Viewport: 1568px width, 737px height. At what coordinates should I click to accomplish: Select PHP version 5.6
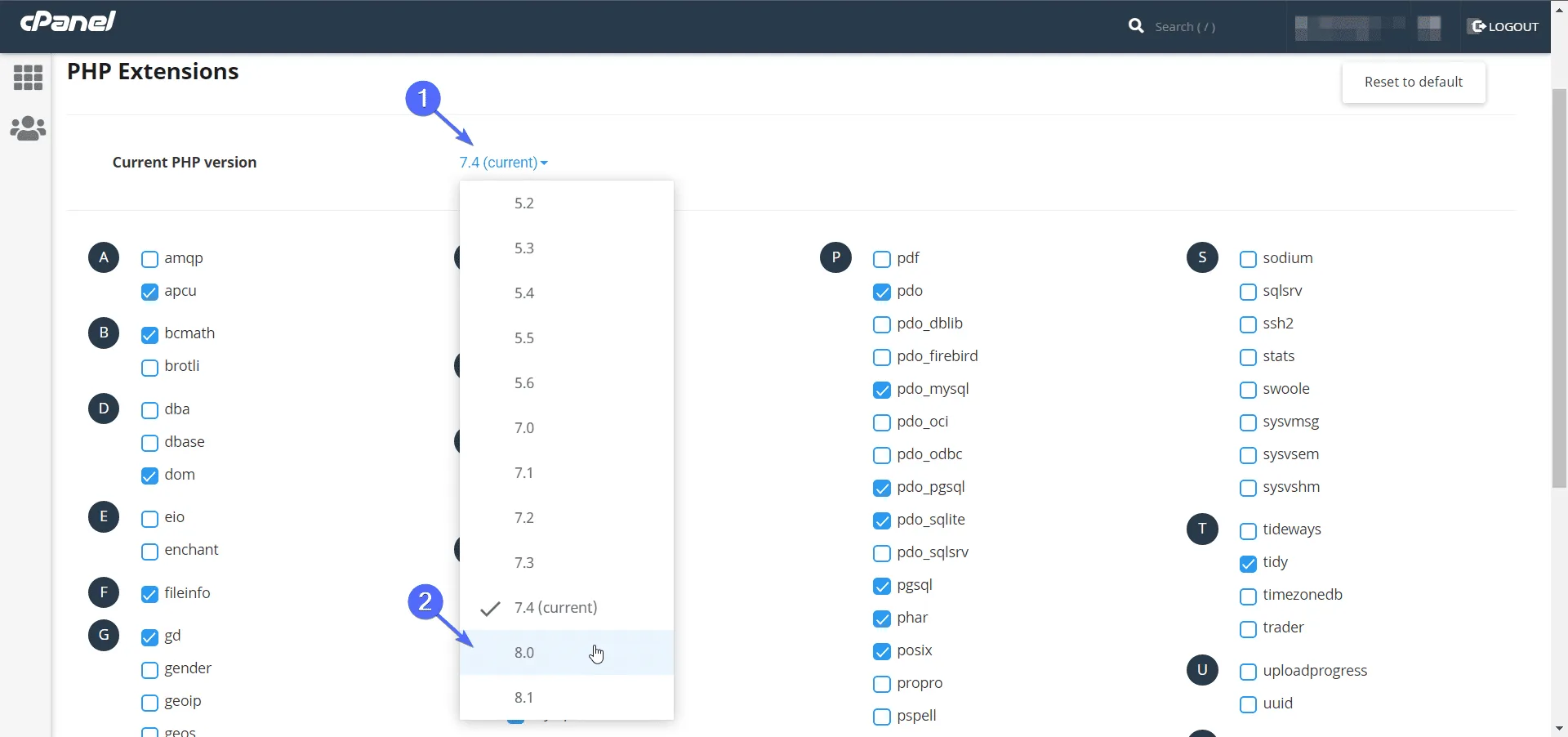567,383
